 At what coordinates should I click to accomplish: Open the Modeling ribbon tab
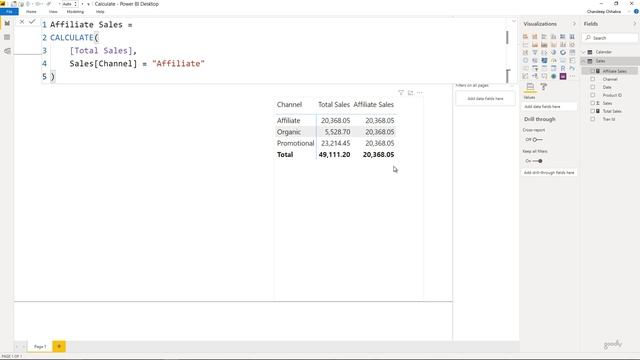[x=75, y=12]
